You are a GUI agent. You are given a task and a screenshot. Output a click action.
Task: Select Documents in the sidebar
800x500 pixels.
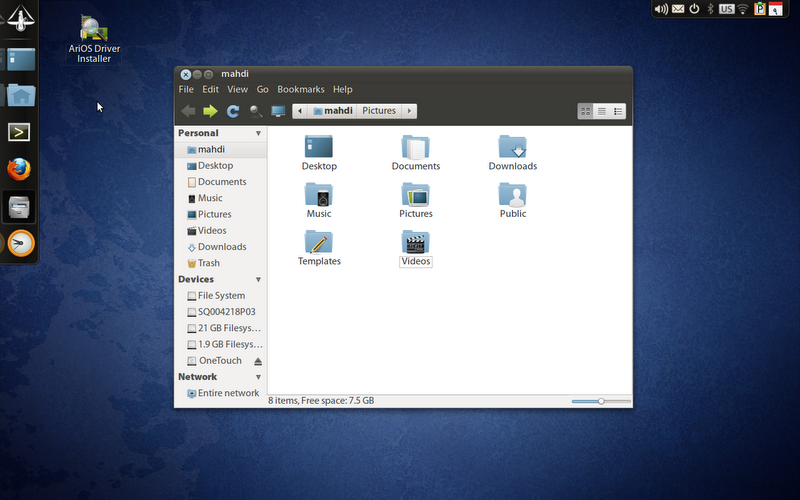point(220,182)
